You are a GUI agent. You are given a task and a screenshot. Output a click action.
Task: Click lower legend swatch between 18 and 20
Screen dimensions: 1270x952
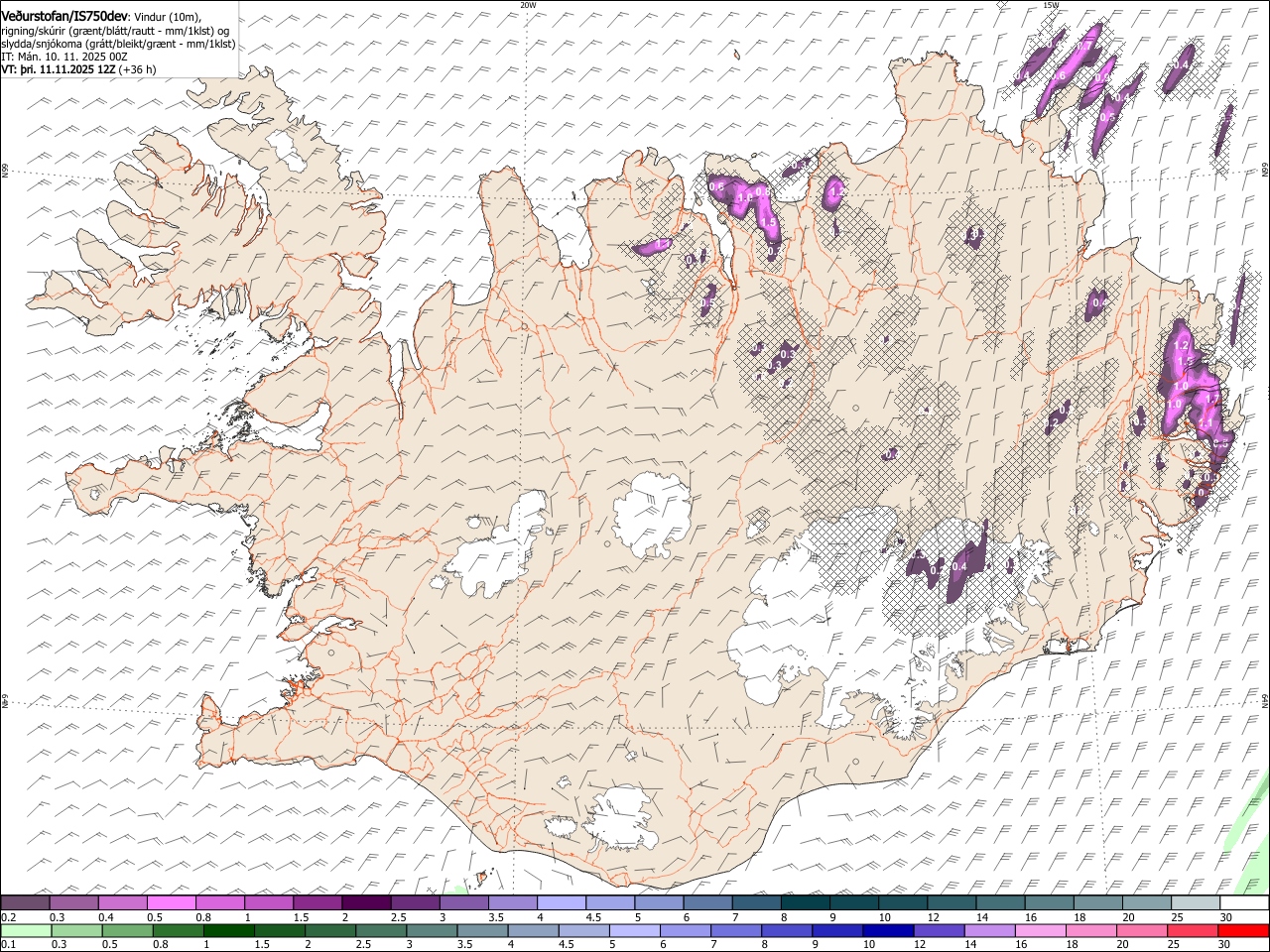[x=1090, y=930]
